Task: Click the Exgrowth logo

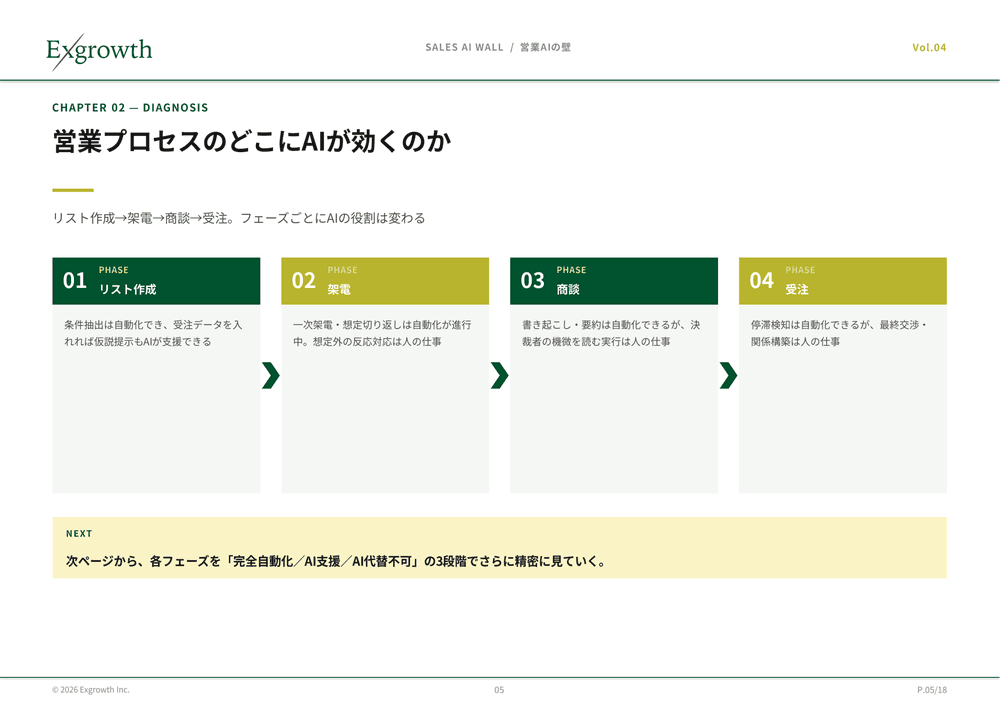Action: 99,51
